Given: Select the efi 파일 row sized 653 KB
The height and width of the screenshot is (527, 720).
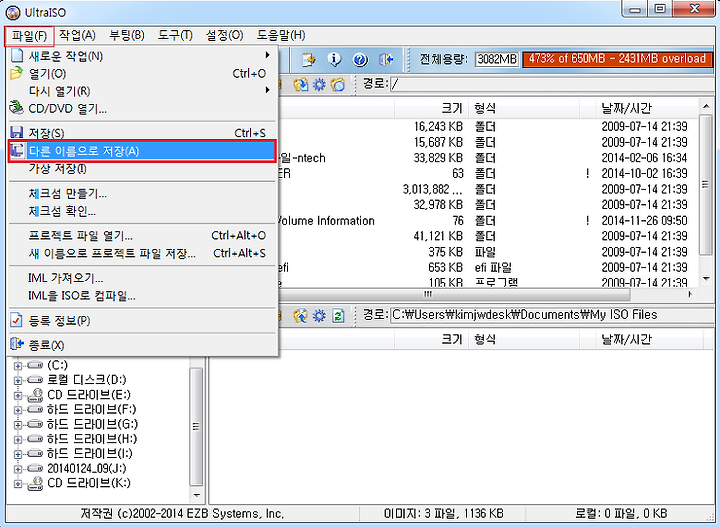Looking at the screenshot, I should (x=487, y=267).
